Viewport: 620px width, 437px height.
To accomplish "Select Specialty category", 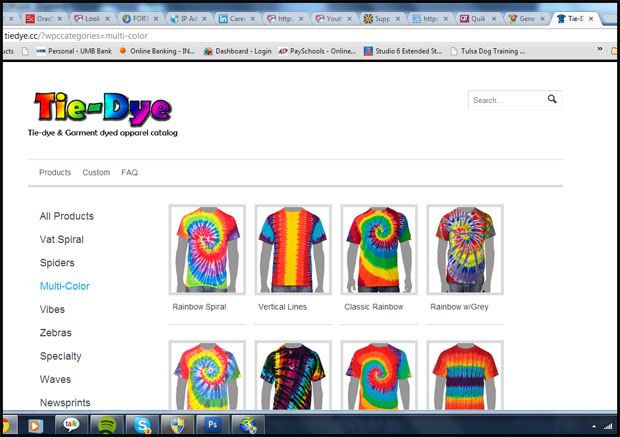I will click(60, 356).
